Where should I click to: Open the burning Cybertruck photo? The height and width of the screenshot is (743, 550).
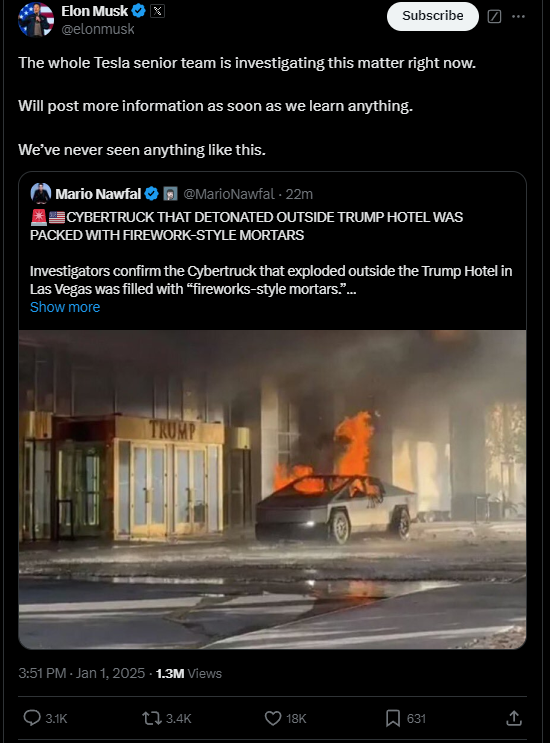[272, 489]
